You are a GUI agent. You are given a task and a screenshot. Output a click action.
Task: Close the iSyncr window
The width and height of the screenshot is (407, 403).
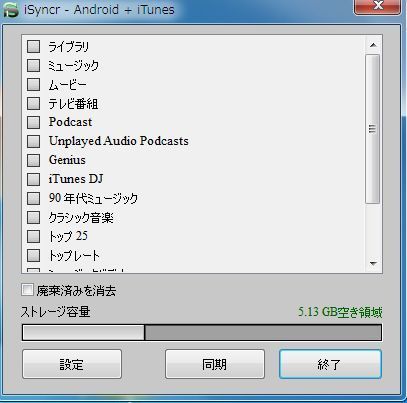378,6
